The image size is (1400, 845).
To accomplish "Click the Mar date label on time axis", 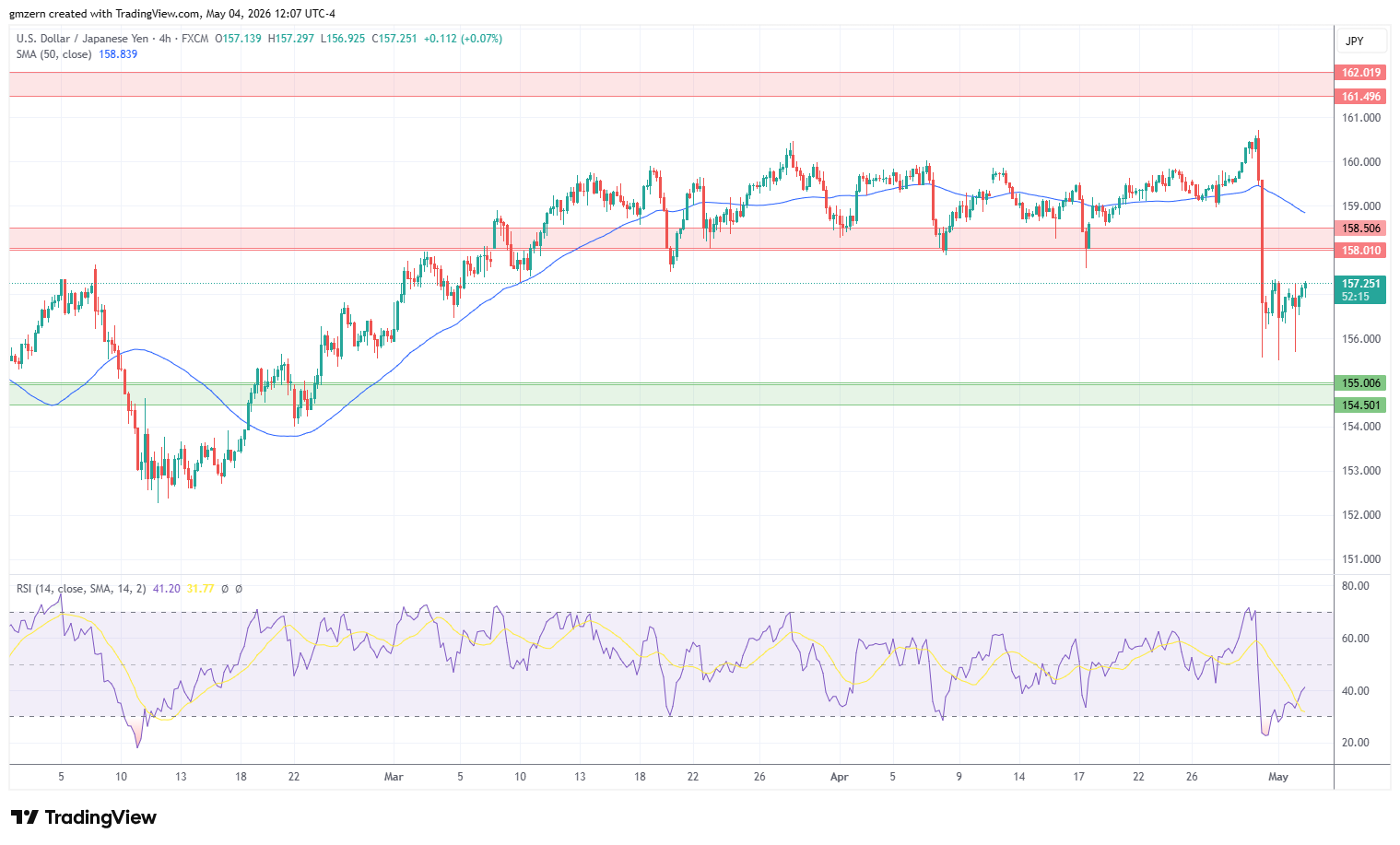I will coord(394,777).
